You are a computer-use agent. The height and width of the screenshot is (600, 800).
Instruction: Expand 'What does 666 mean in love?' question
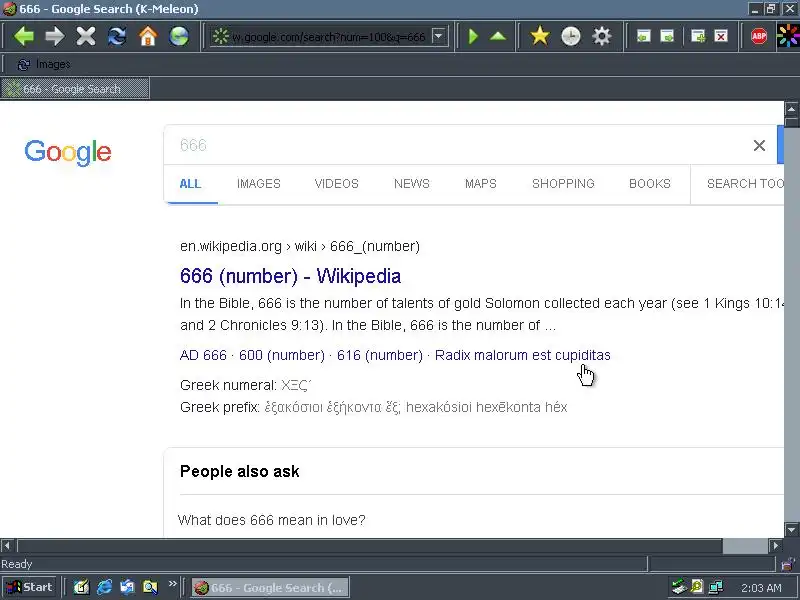coord(271,520)
